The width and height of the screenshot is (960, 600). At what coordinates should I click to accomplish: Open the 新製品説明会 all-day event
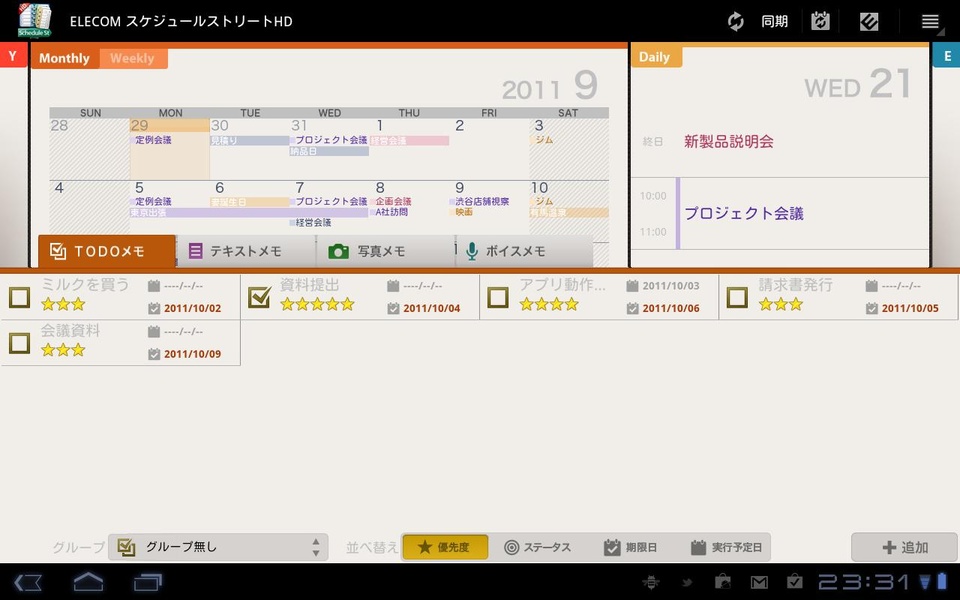729,141
